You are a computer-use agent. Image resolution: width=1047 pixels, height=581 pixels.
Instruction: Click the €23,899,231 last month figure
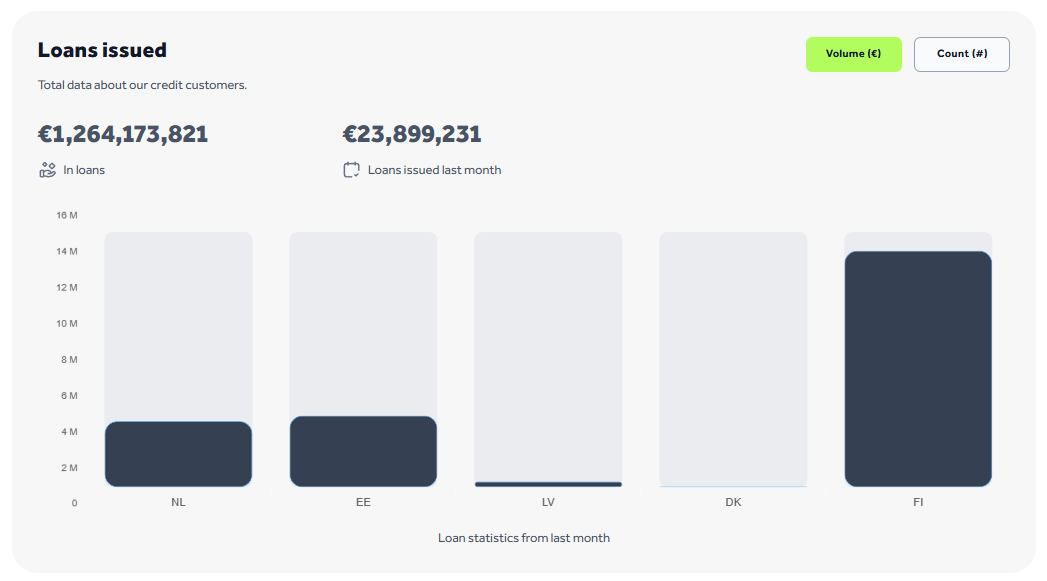pyautogui.click(x=412, y=134)
